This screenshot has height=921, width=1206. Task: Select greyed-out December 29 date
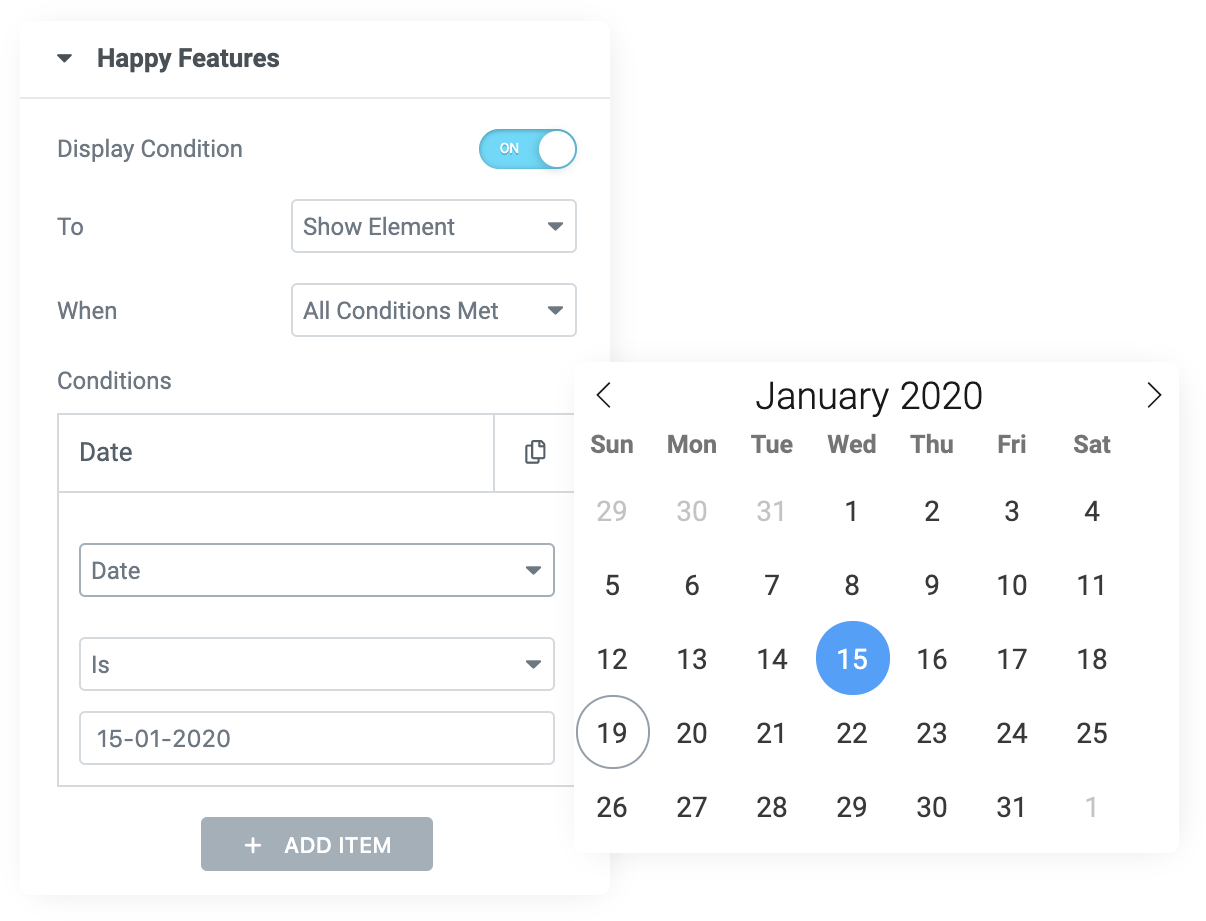point(612,512)
